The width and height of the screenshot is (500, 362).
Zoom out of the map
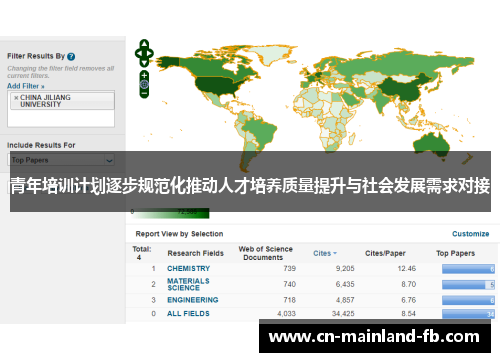point(144,94)
